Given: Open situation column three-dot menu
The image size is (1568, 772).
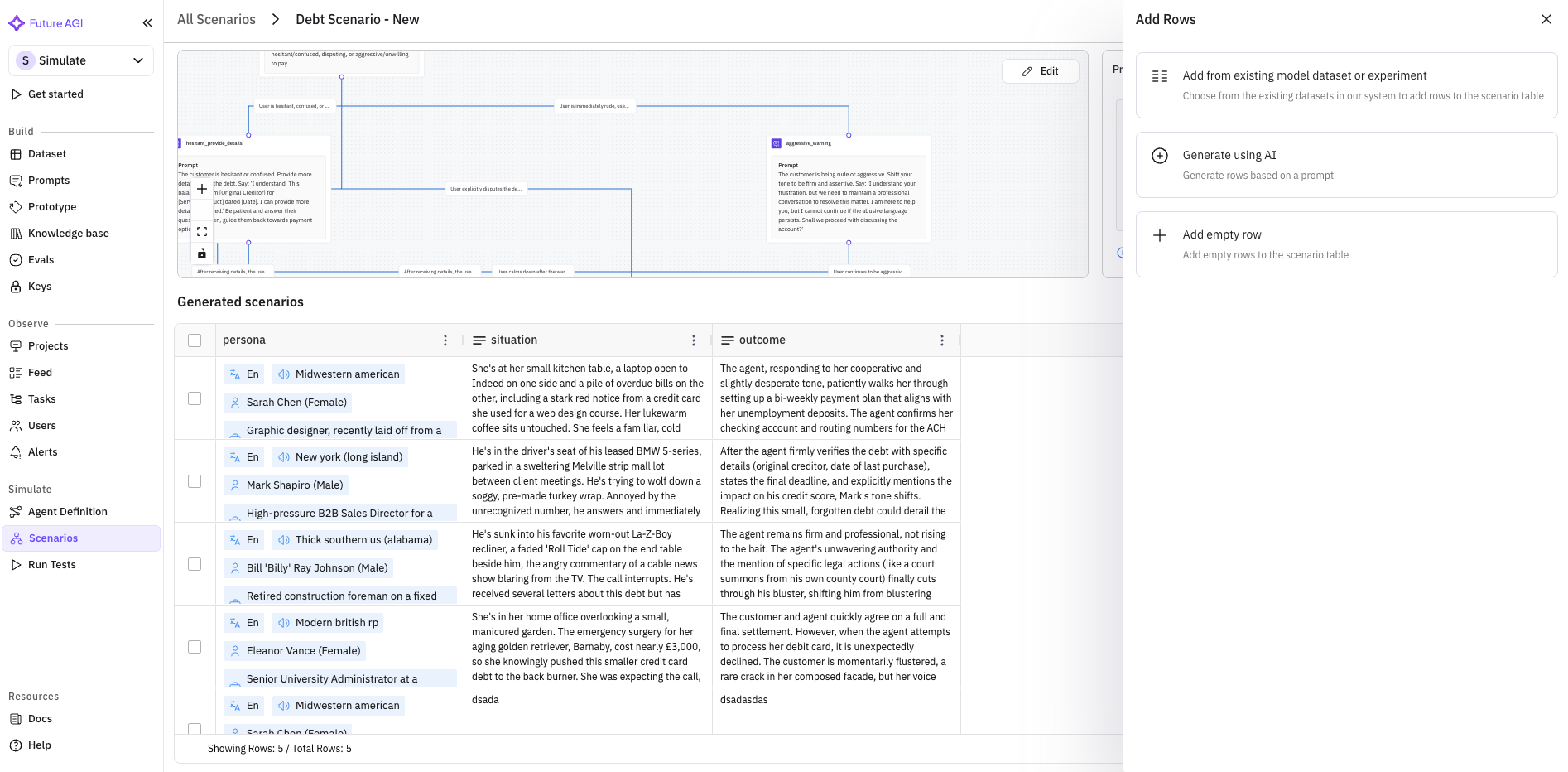Looking at the screenshot, I should 694,340.
